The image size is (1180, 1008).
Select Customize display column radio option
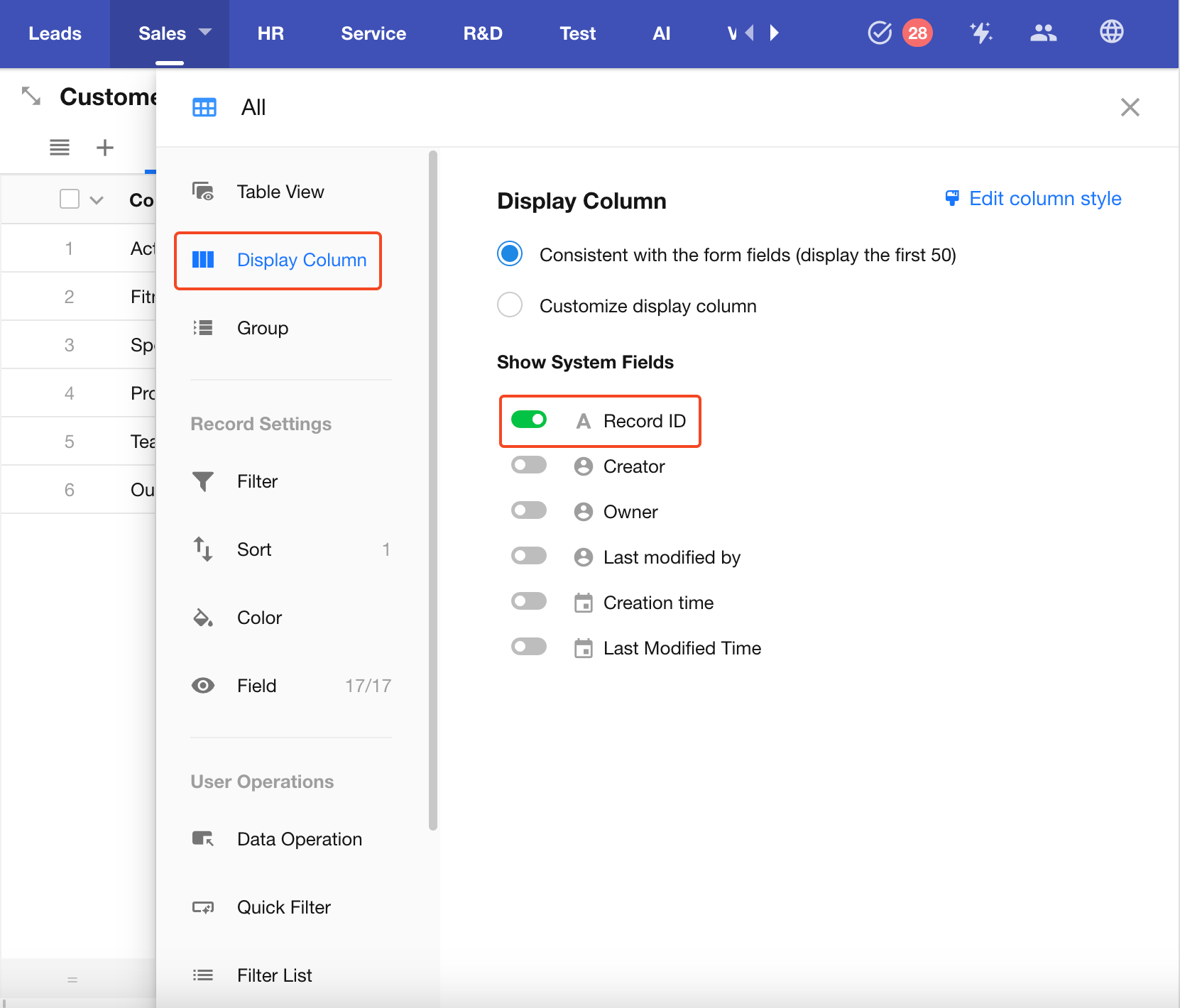[510, 305]
